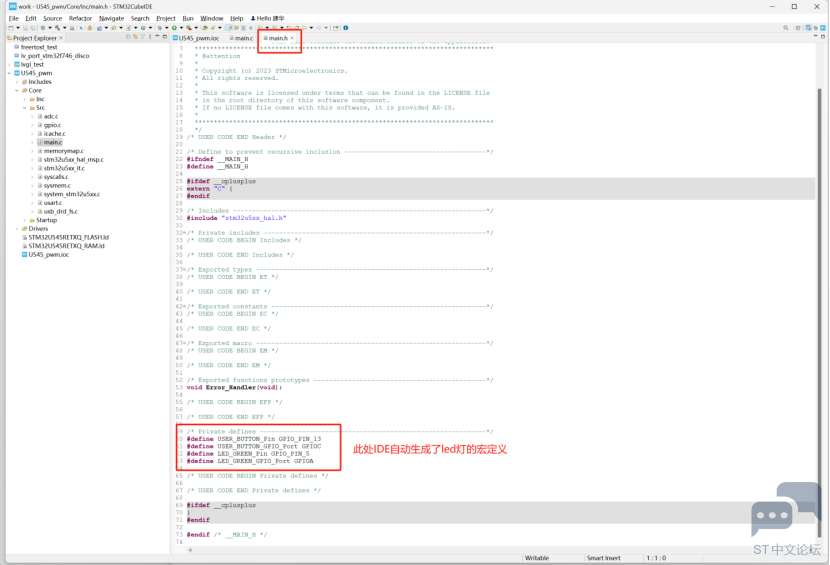Open Project Explorer View Menu icon
The width and height of the screenshot is (830, 565).
(x=150, y=37)
